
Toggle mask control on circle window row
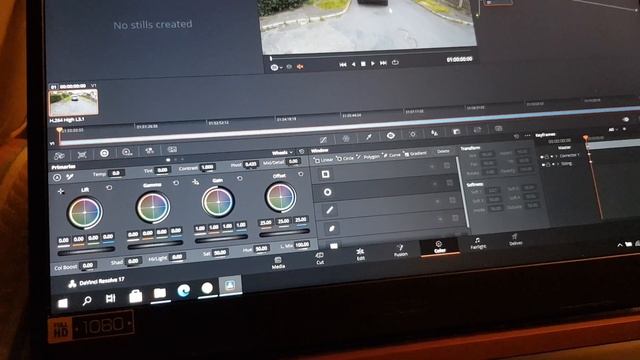click(x=450, y=183)
